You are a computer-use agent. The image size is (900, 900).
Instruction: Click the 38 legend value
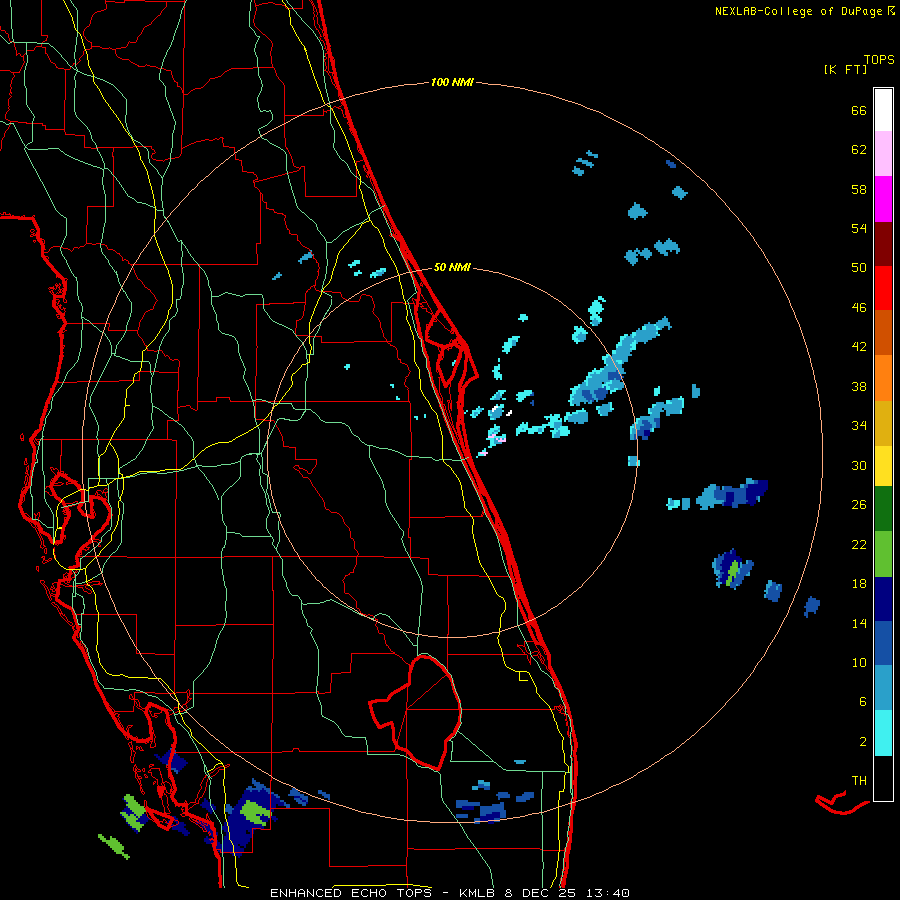tap(859, 386)
